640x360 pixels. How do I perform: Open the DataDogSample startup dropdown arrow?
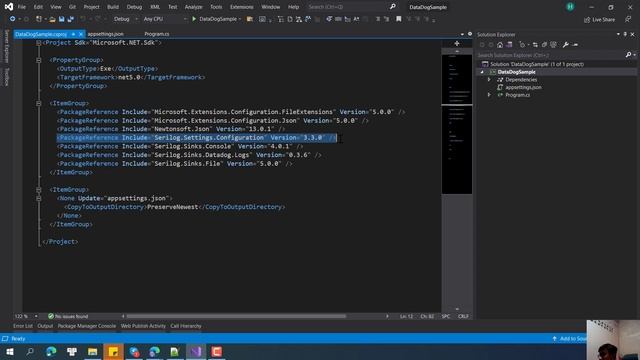point(240,19)
